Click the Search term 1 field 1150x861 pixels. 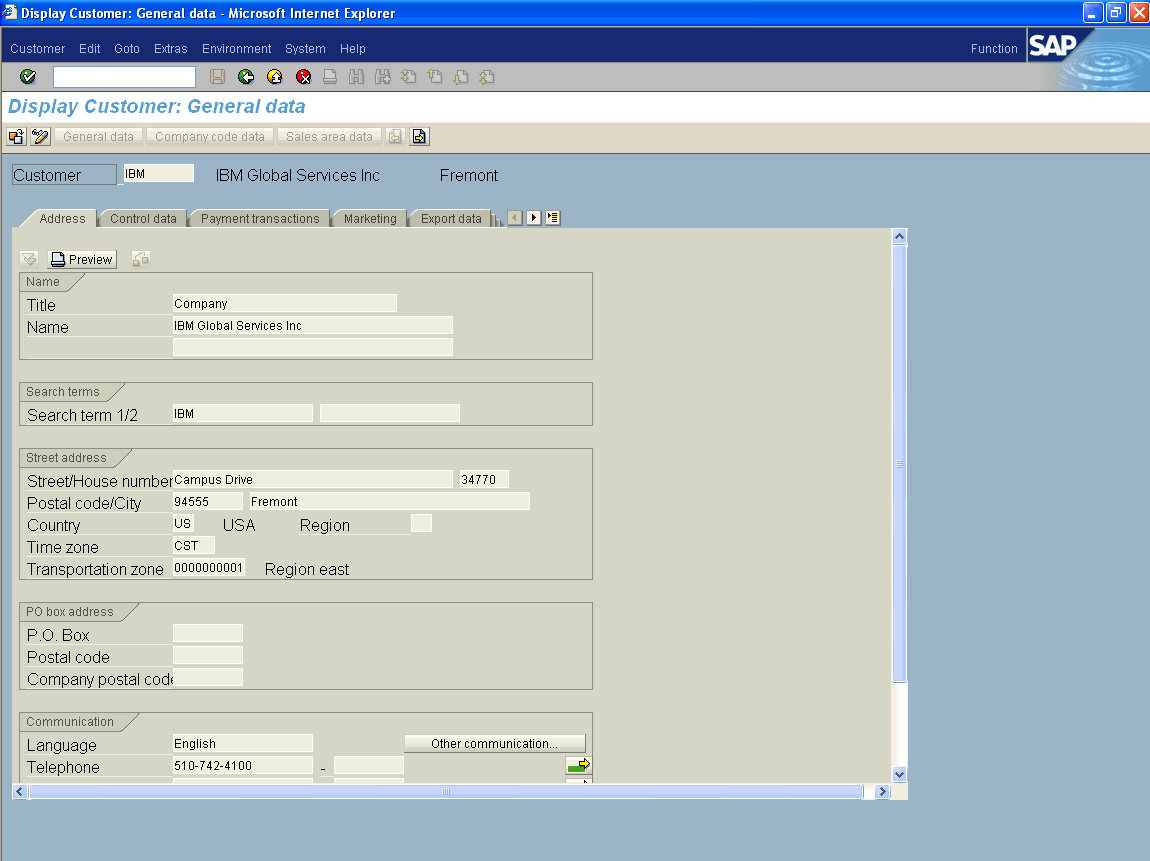pyautogui.click(x=243, y=414)
